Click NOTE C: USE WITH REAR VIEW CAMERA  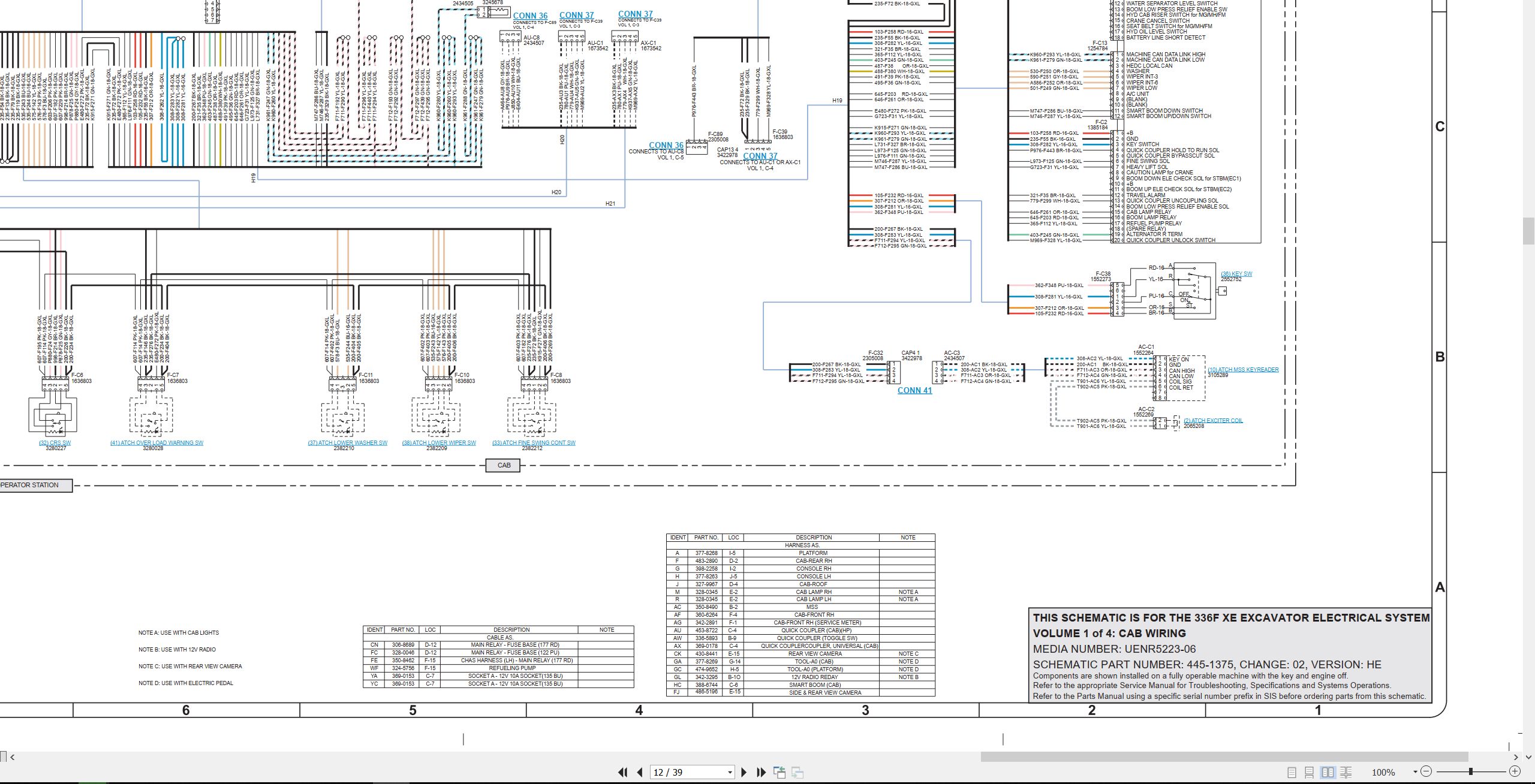(x=190, y=667)
